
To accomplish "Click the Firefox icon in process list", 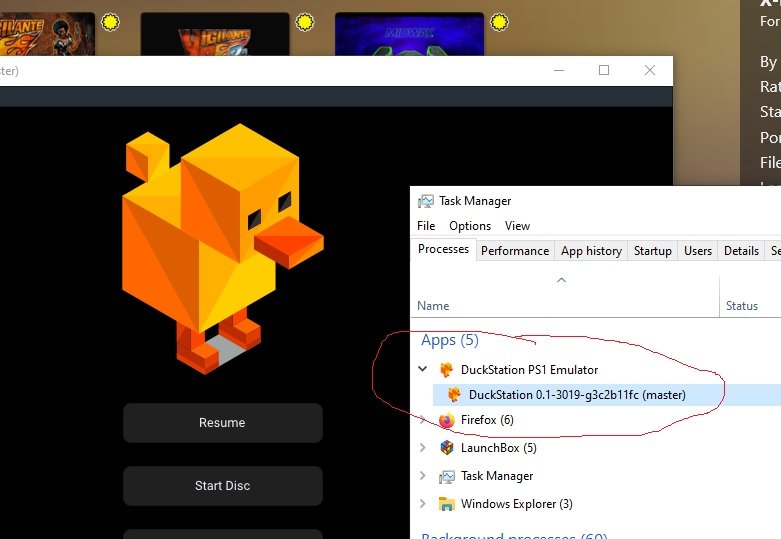I will 446,420.
